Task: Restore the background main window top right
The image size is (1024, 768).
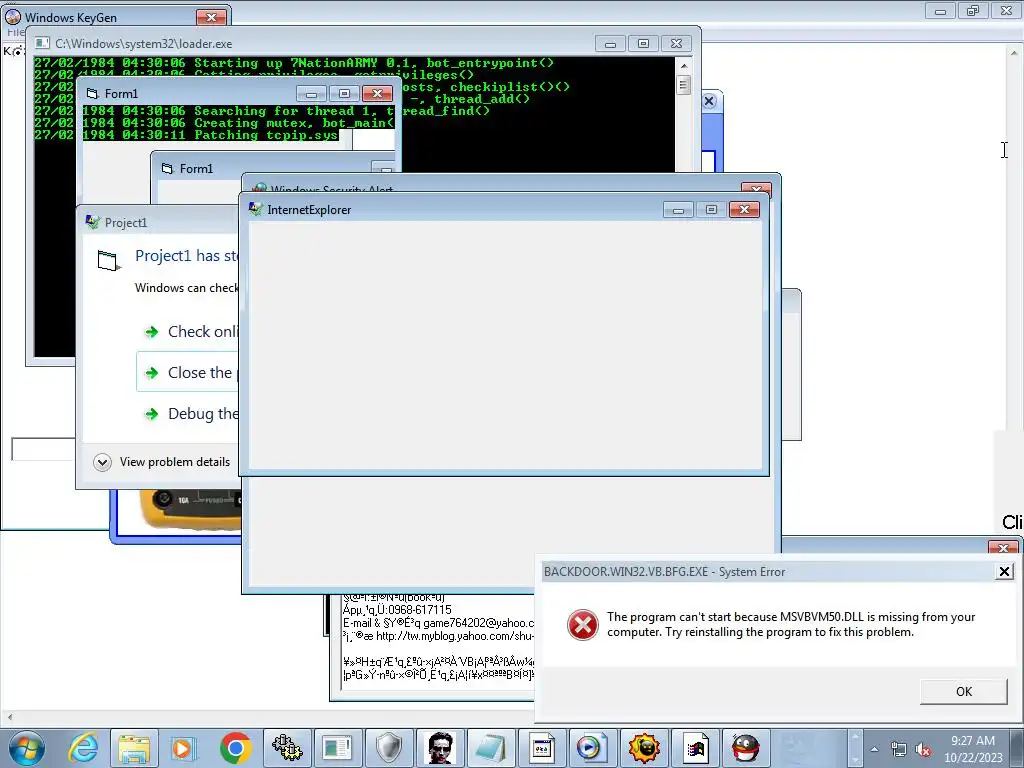Action: pyautogui.click(x=973, y=11)
